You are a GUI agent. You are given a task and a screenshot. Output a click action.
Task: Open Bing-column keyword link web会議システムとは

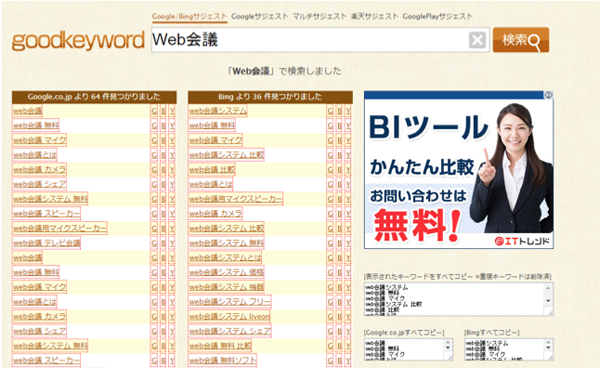pos(225,258)
